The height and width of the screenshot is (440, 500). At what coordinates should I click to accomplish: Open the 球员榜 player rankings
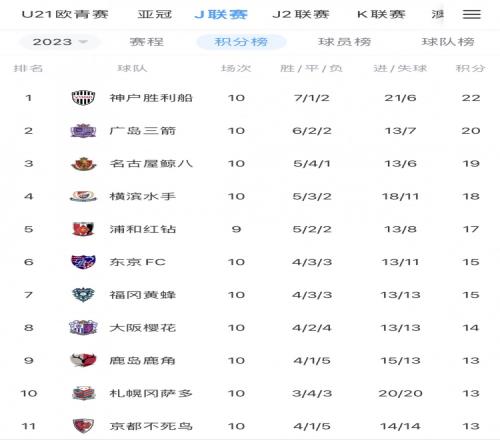tap(345, 42)
